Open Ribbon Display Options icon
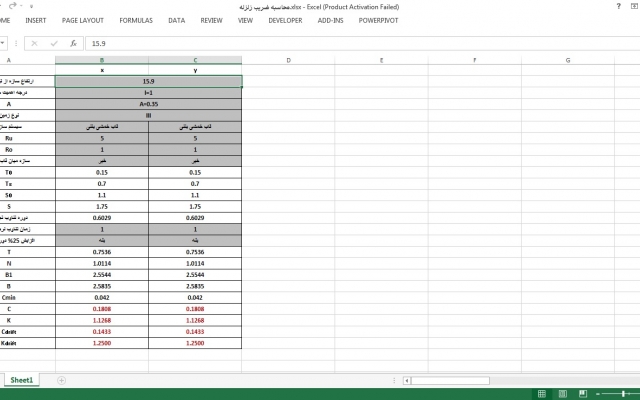The width and height of the screenshot is (640, 400). 634,6
